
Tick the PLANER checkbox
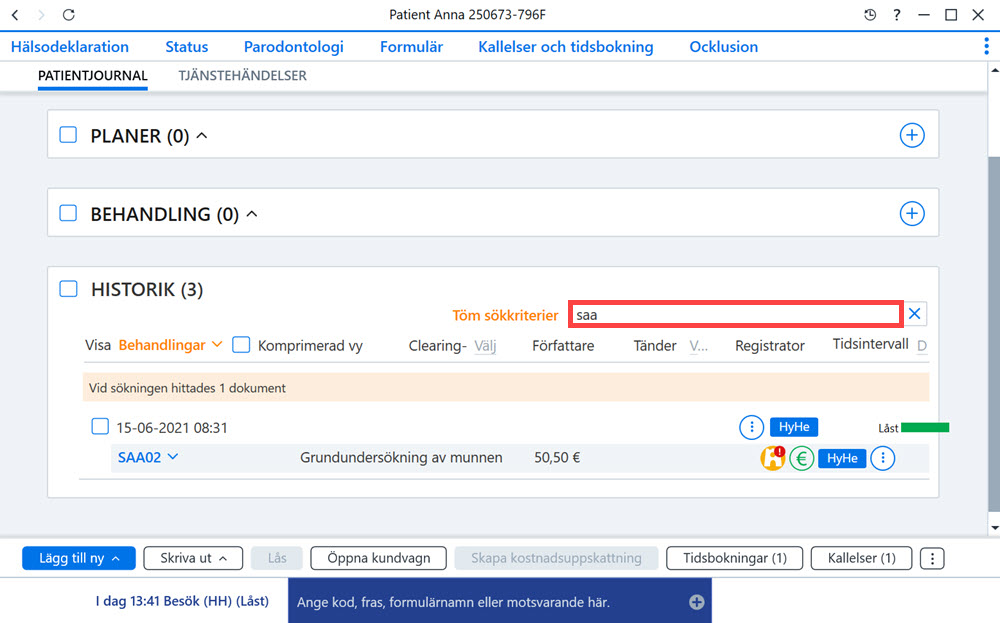coord(68,135)
